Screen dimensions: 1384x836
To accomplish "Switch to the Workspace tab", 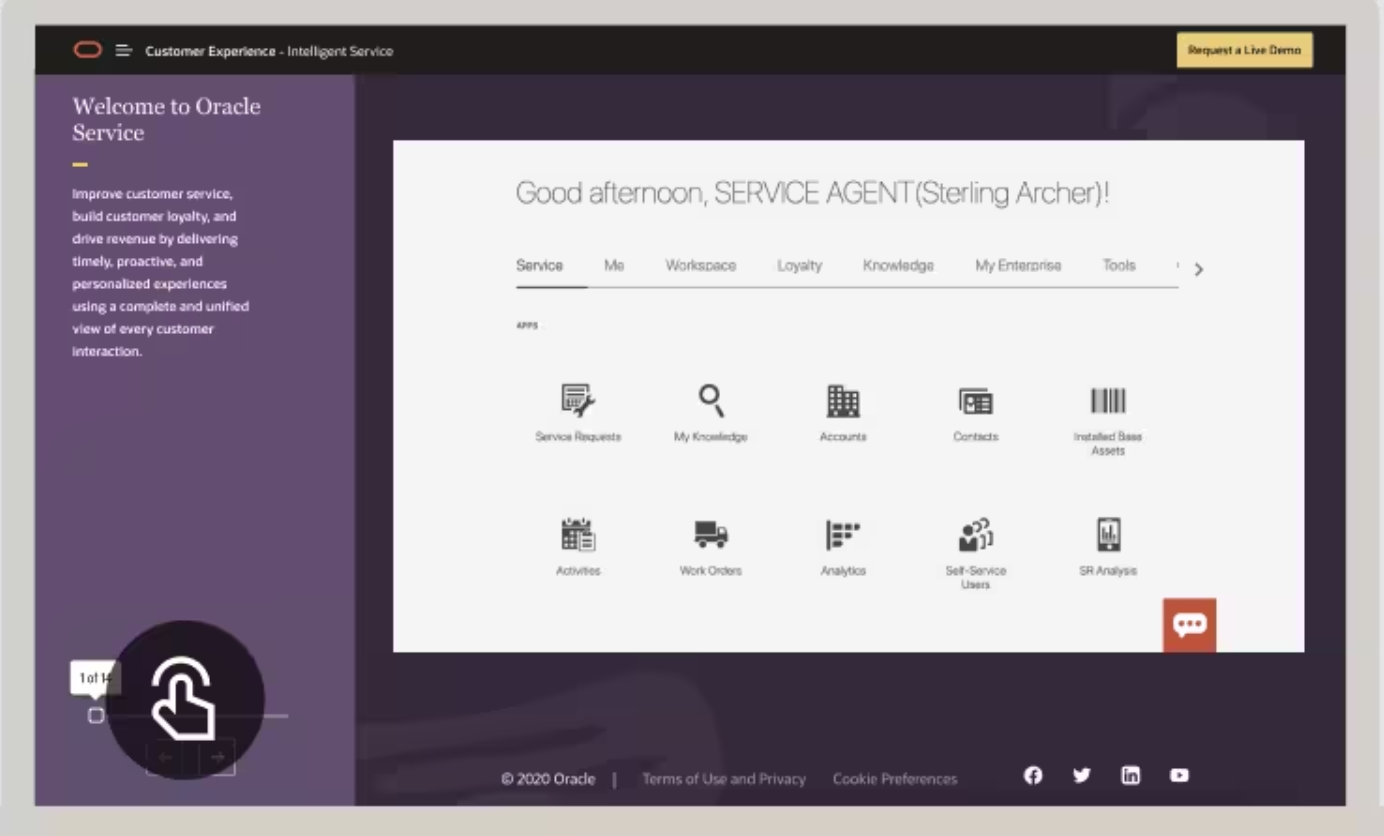I will tap(700, 266).
